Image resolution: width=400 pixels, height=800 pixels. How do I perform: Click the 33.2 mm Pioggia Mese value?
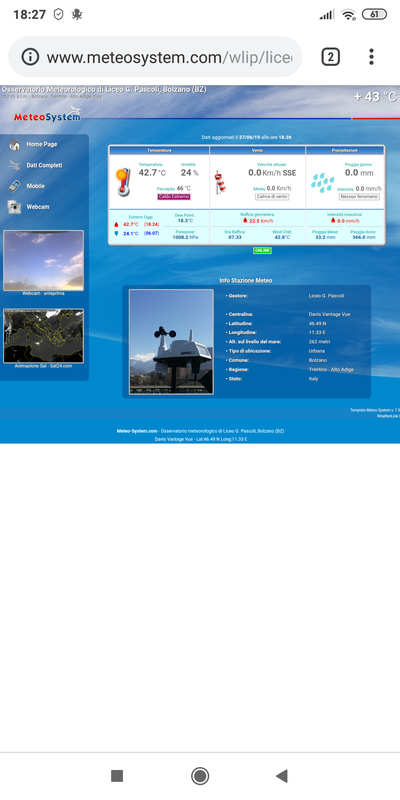point(325,237)
